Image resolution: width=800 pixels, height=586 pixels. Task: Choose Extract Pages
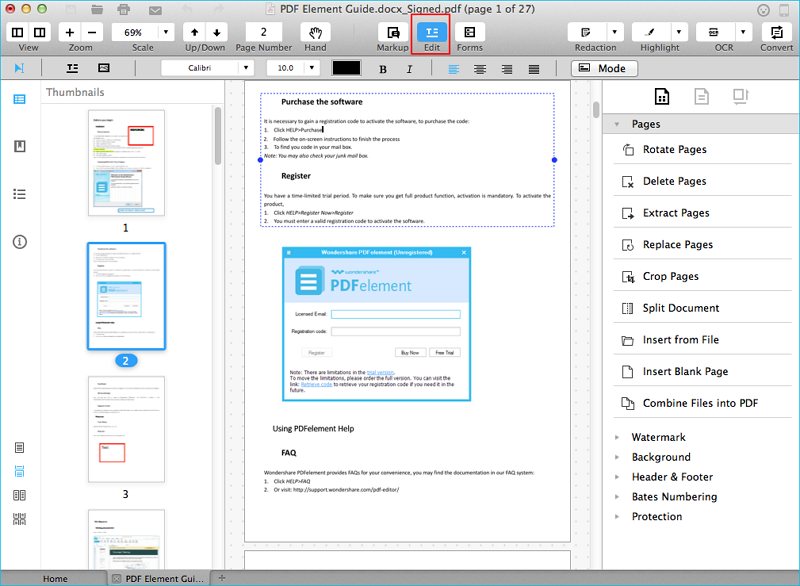(x=702, y=213)
